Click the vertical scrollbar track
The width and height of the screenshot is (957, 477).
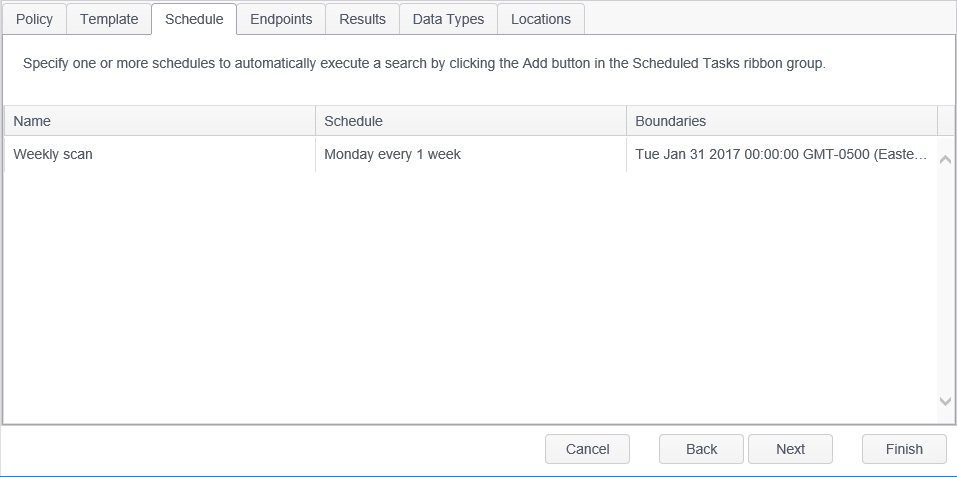pyautogui.click(x=946, y=280)
